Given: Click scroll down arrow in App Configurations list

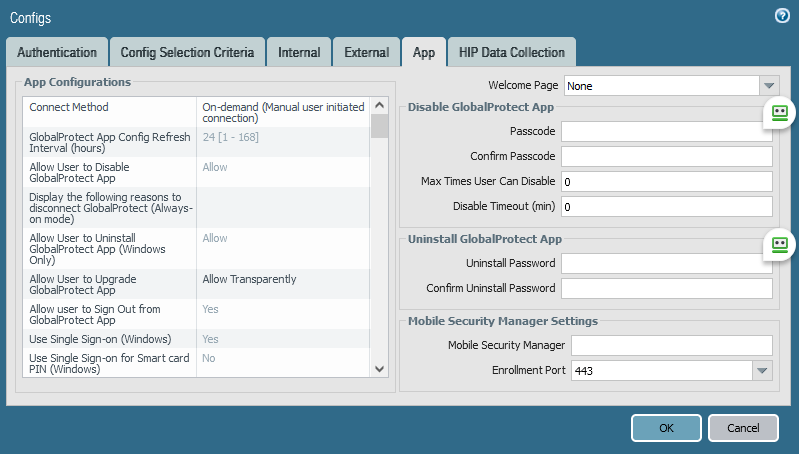Looking at the screenshot, I should pyautogui.click(x=380, y=368).
